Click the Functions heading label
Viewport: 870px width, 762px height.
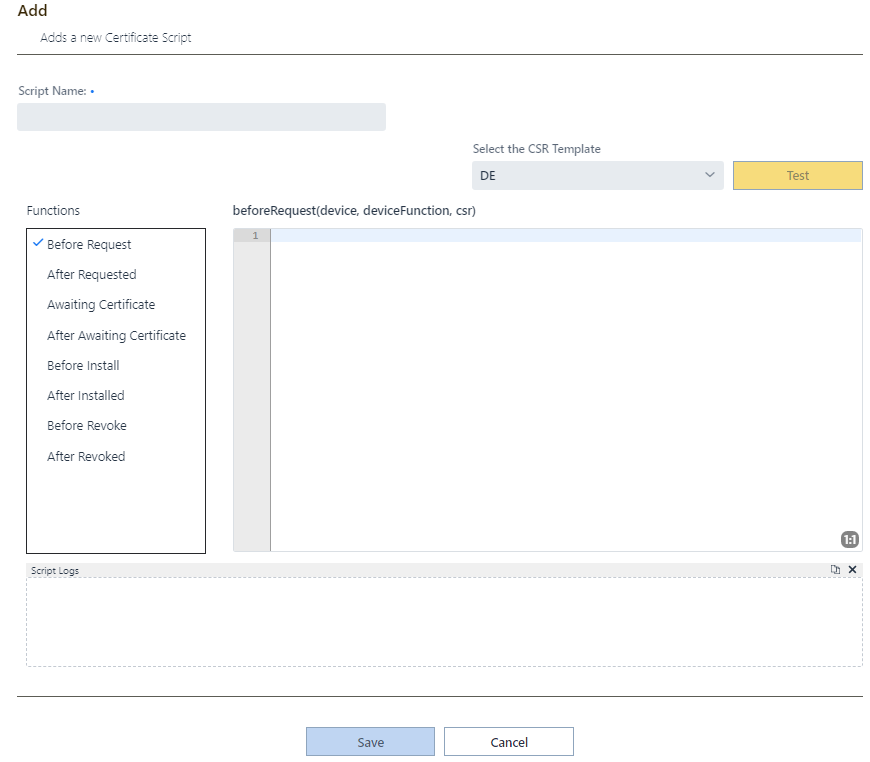(53, 211)
